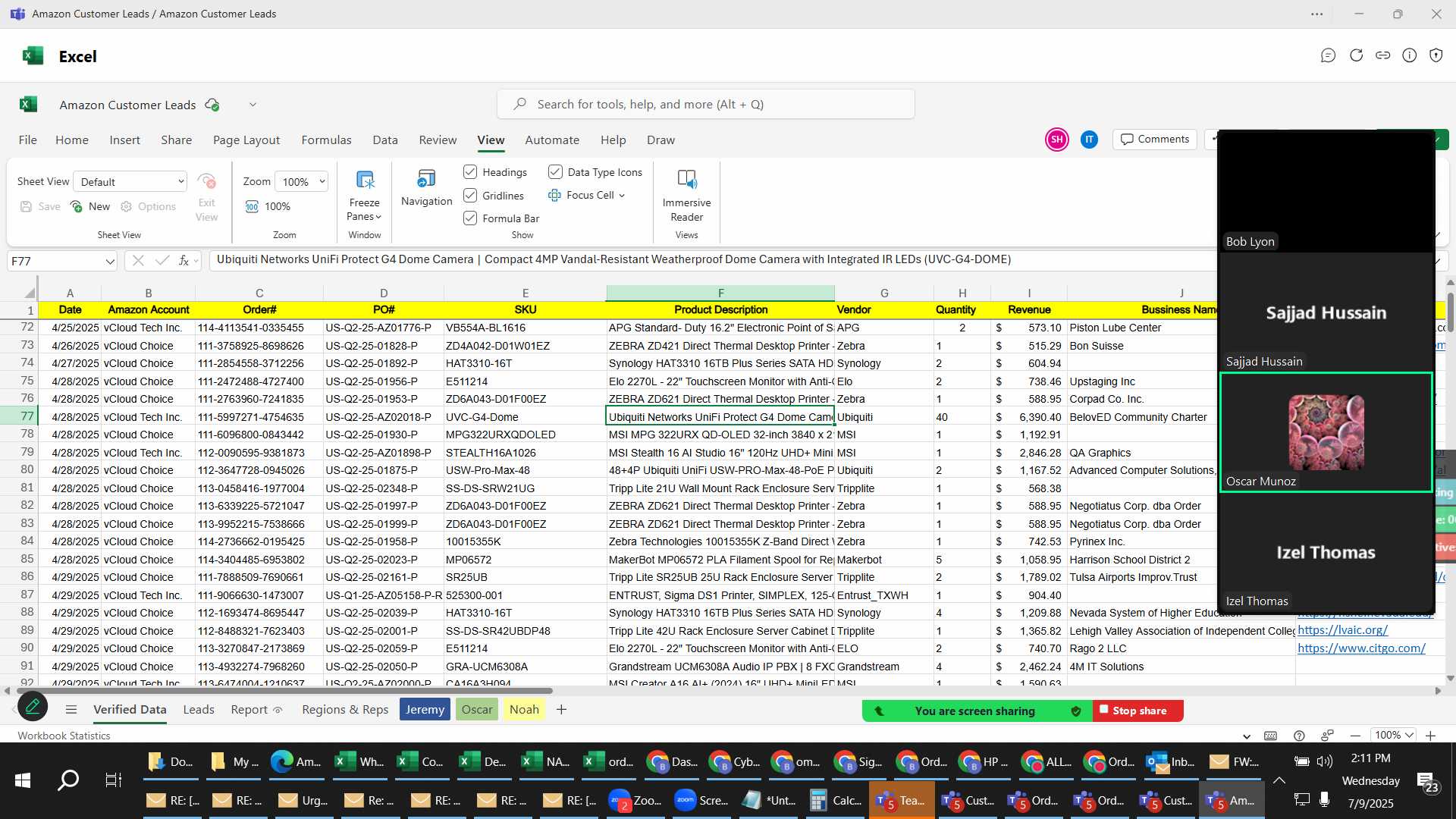Click the SH presence avatar
The height and width of the screenshot is (819, 1456).
(1057, 140)
